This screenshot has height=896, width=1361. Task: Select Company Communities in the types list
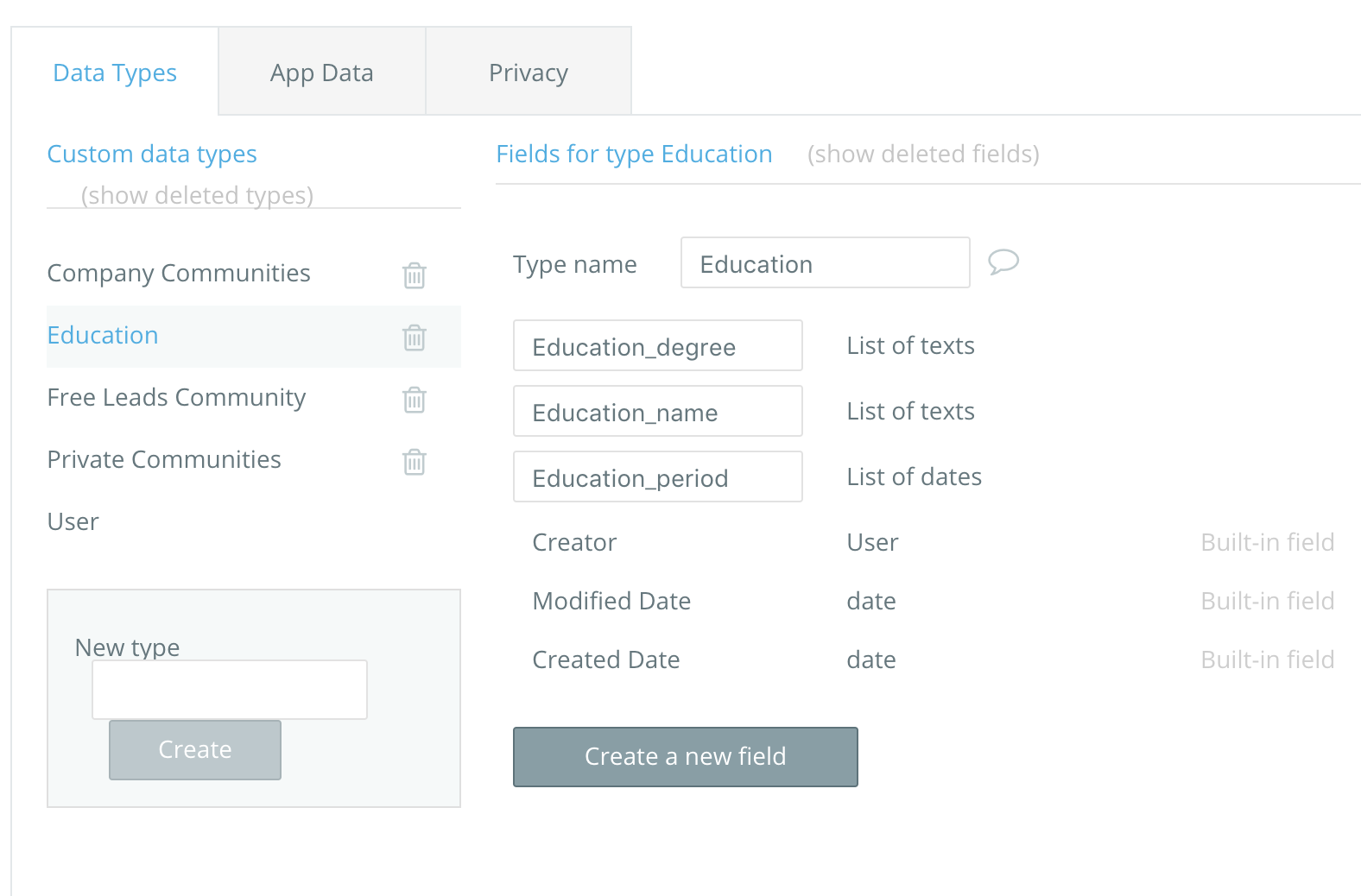(179, 273)
